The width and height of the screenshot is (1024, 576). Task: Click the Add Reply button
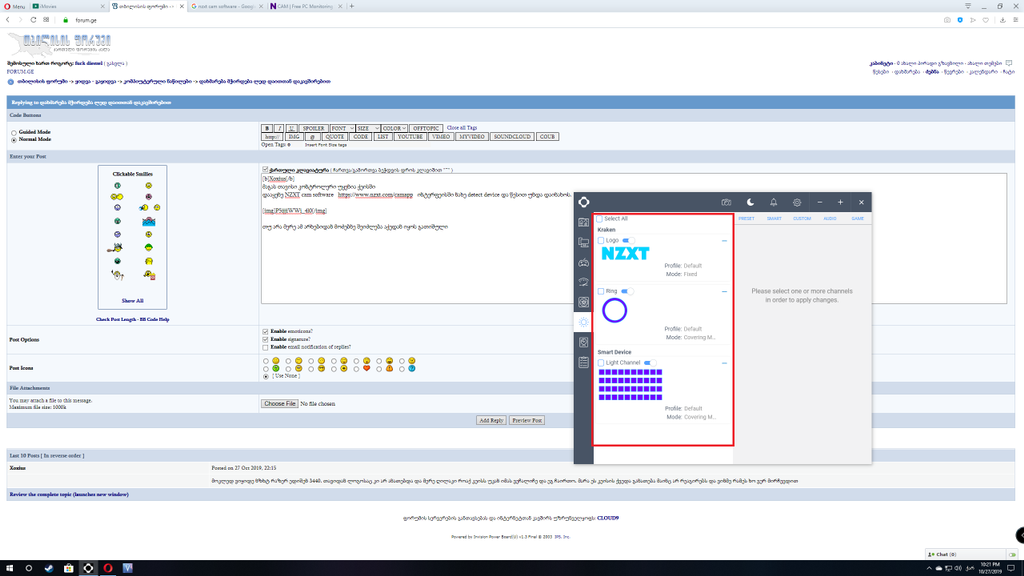coord(491,421)
